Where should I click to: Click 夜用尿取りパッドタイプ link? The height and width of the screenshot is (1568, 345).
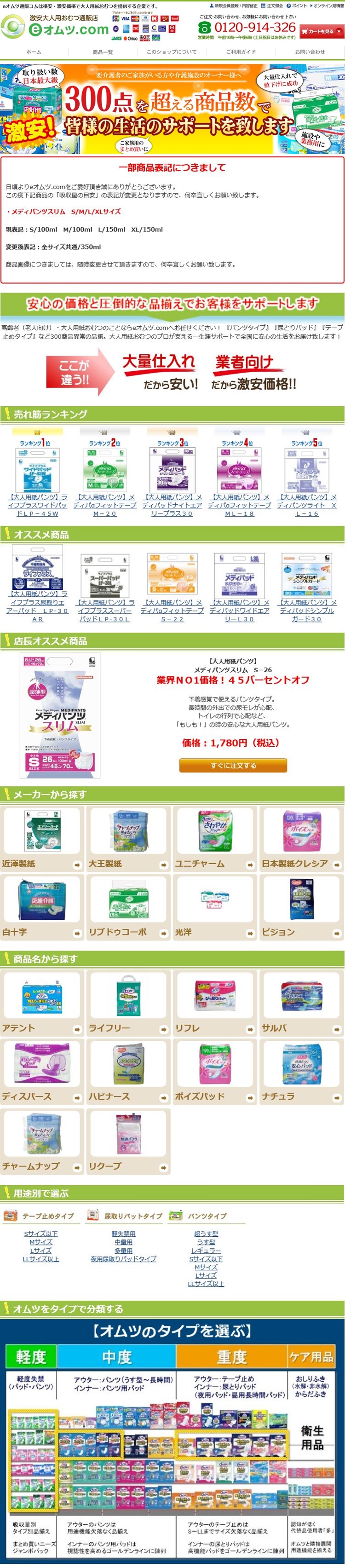coord(124,1258)
